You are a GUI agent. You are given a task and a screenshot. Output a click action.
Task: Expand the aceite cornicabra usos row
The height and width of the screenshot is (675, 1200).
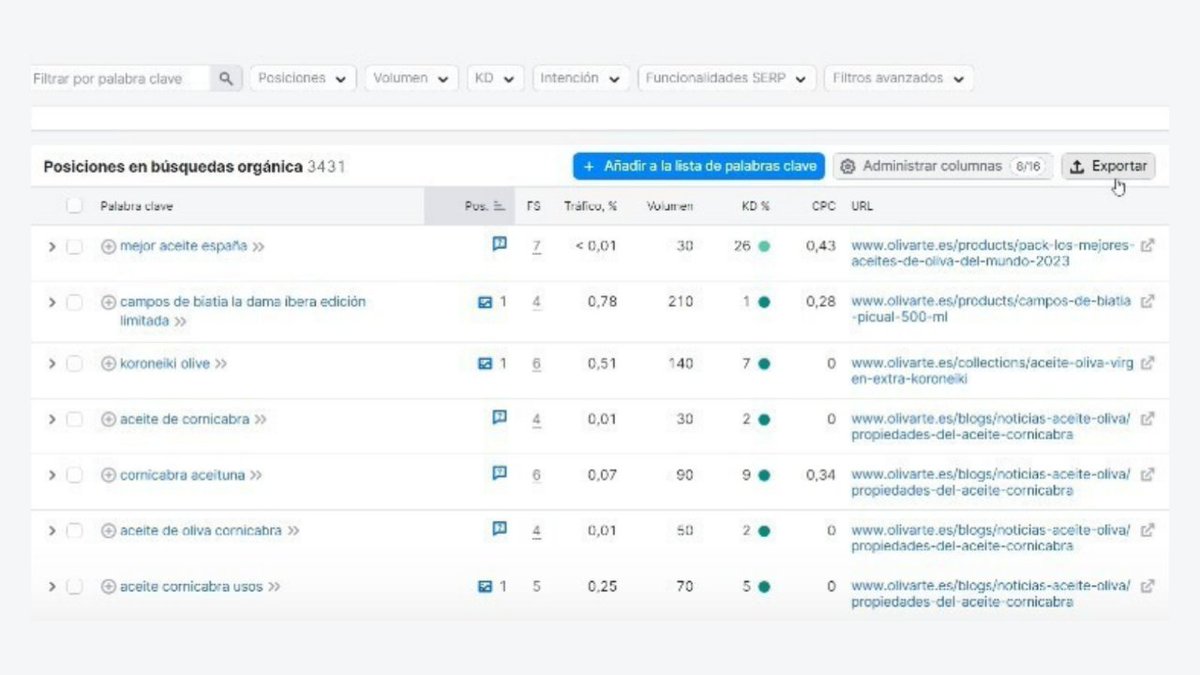coord(52,587)
